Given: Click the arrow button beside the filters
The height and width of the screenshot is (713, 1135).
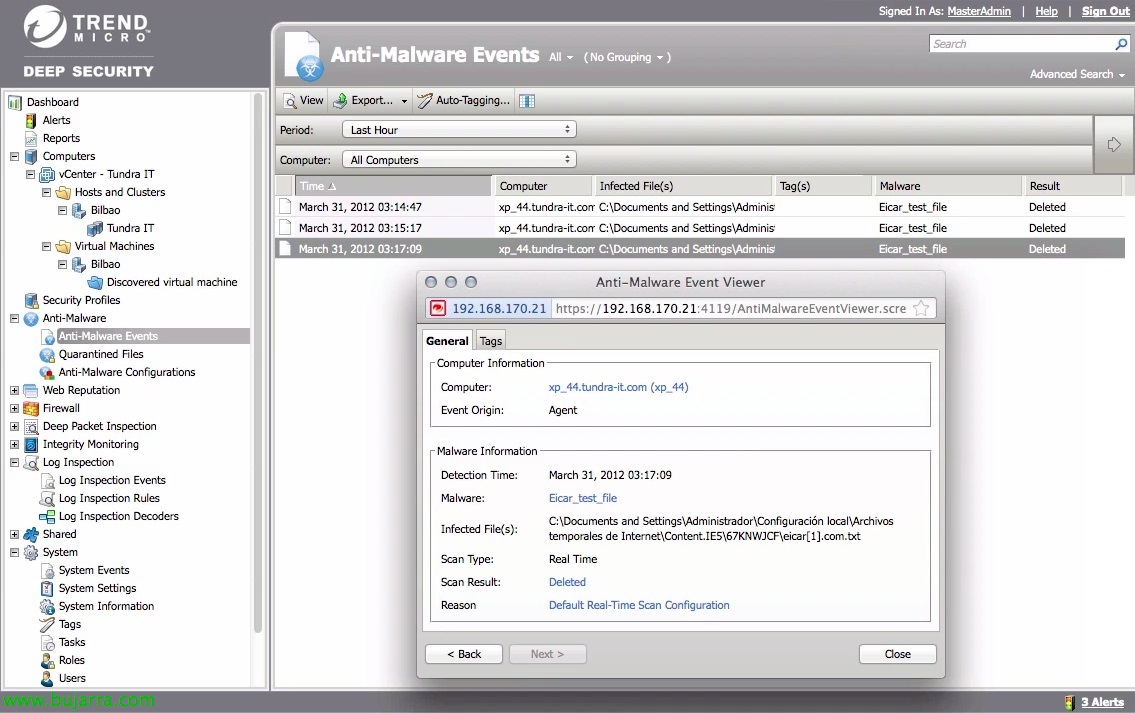Looking at the screenshot, I should (x=1113, y=145).
